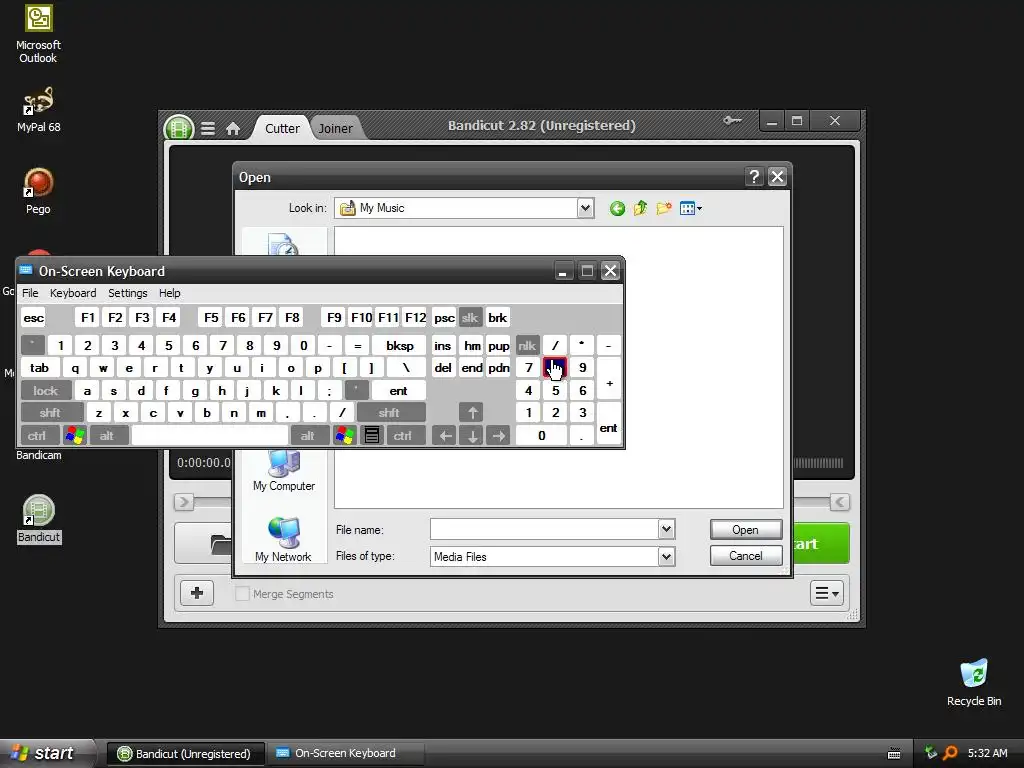Expand the File name dropdown arrow
The image size is (1024, 768).
pyautogui.click(x=666, y=529)
